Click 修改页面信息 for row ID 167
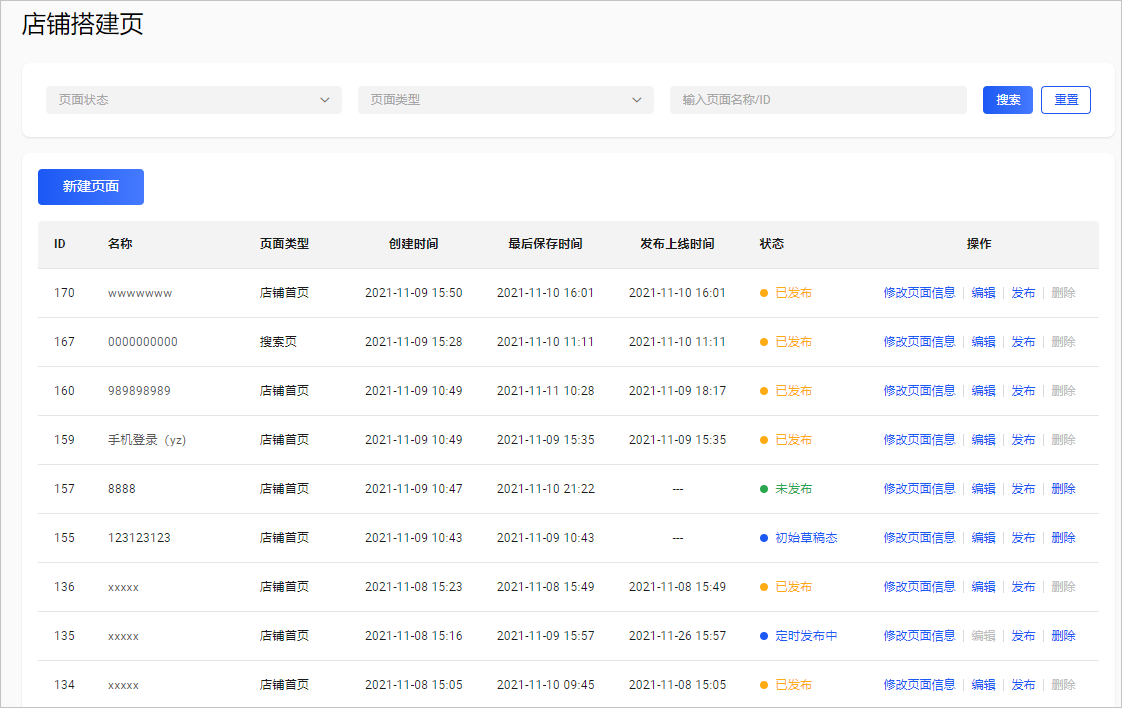 point(919,342)
